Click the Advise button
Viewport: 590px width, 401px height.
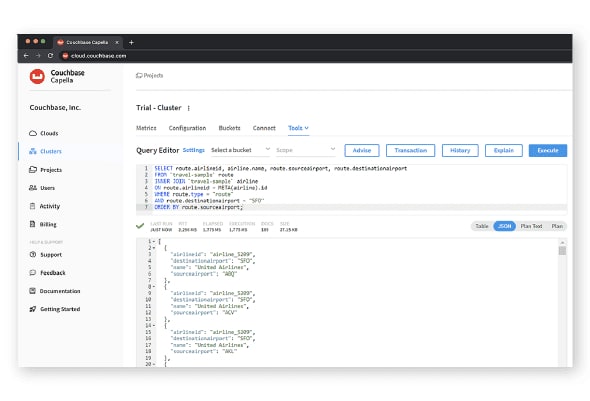362,150
